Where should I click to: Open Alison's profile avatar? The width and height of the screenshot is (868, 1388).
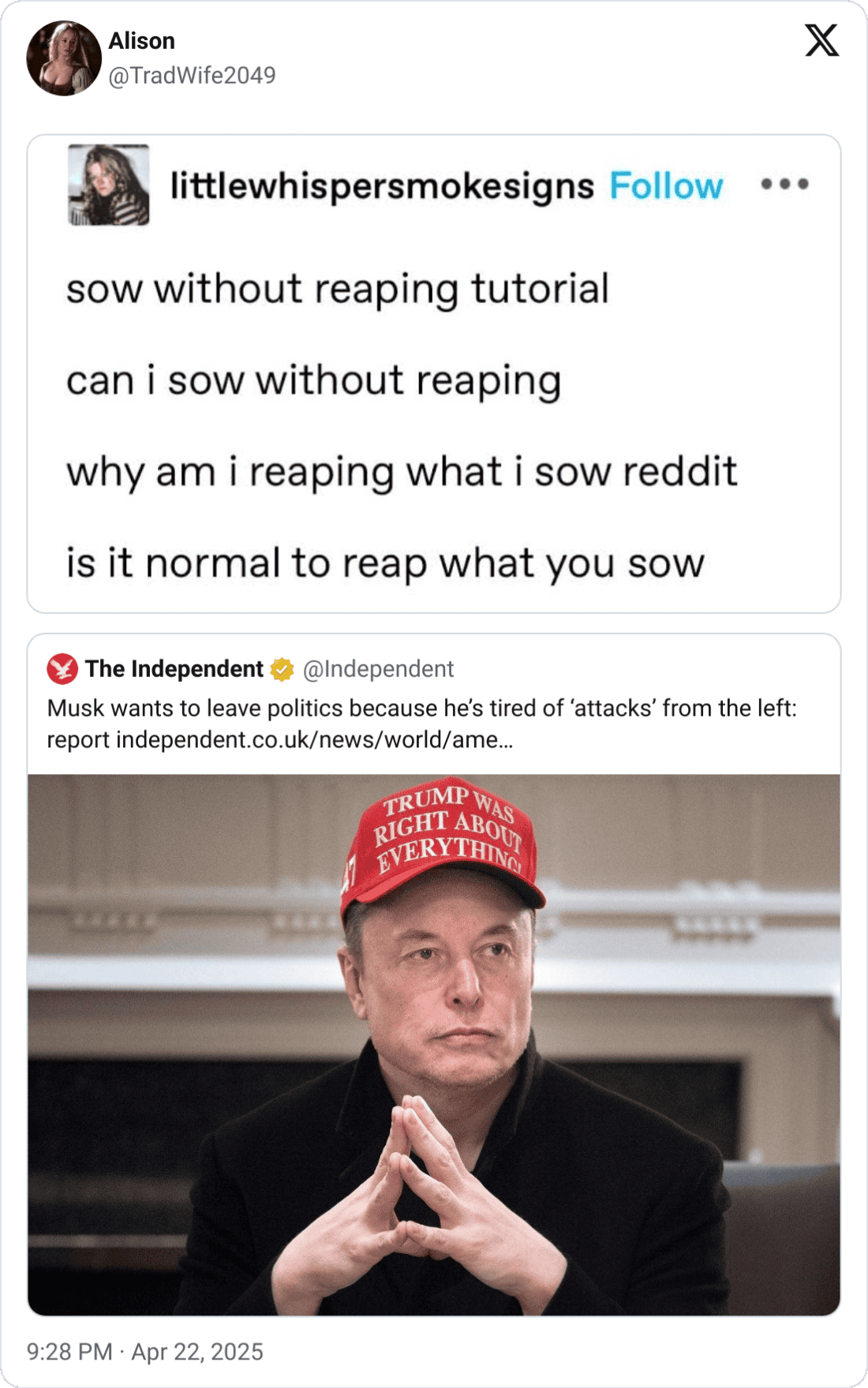click(x=64, y=58)
